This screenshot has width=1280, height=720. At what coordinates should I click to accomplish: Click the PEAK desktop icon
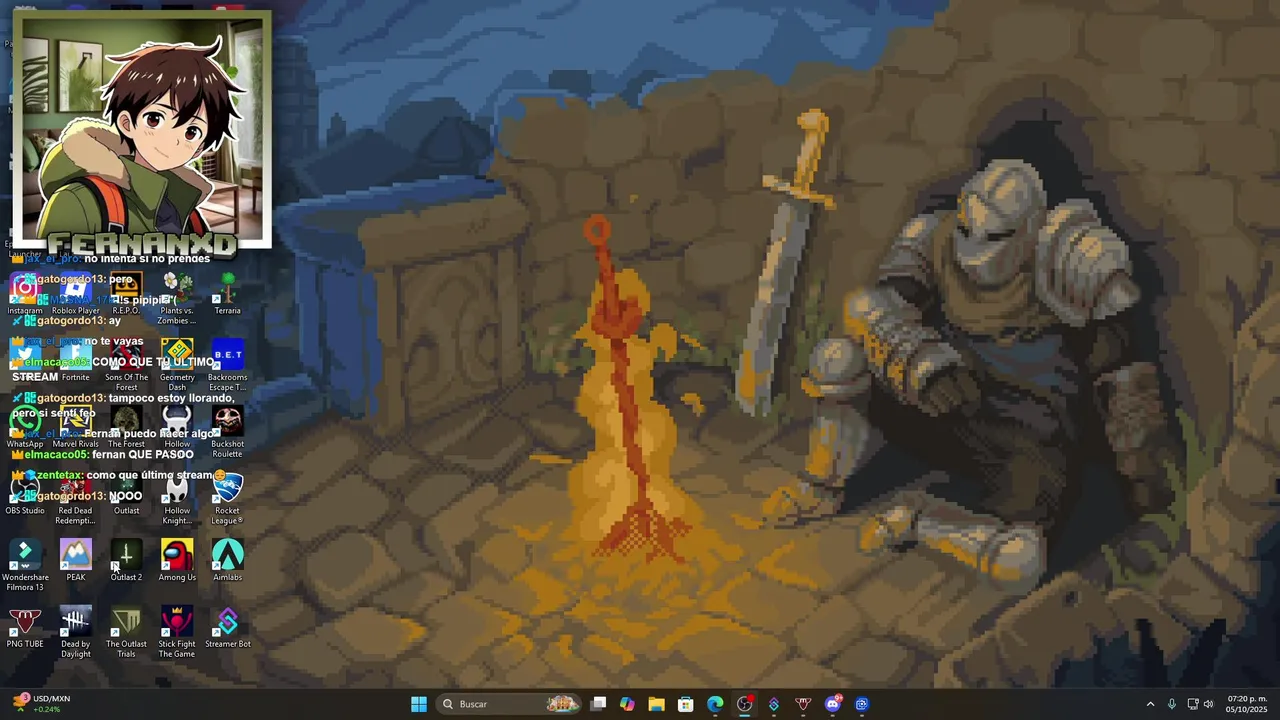click(76, 561)
